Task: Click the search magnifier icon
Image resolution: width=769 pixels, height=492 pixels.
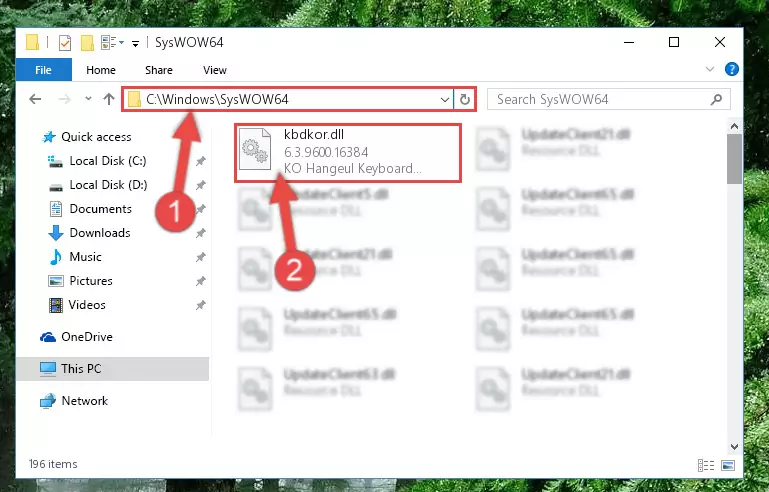Action: click(x=716, y=100)
